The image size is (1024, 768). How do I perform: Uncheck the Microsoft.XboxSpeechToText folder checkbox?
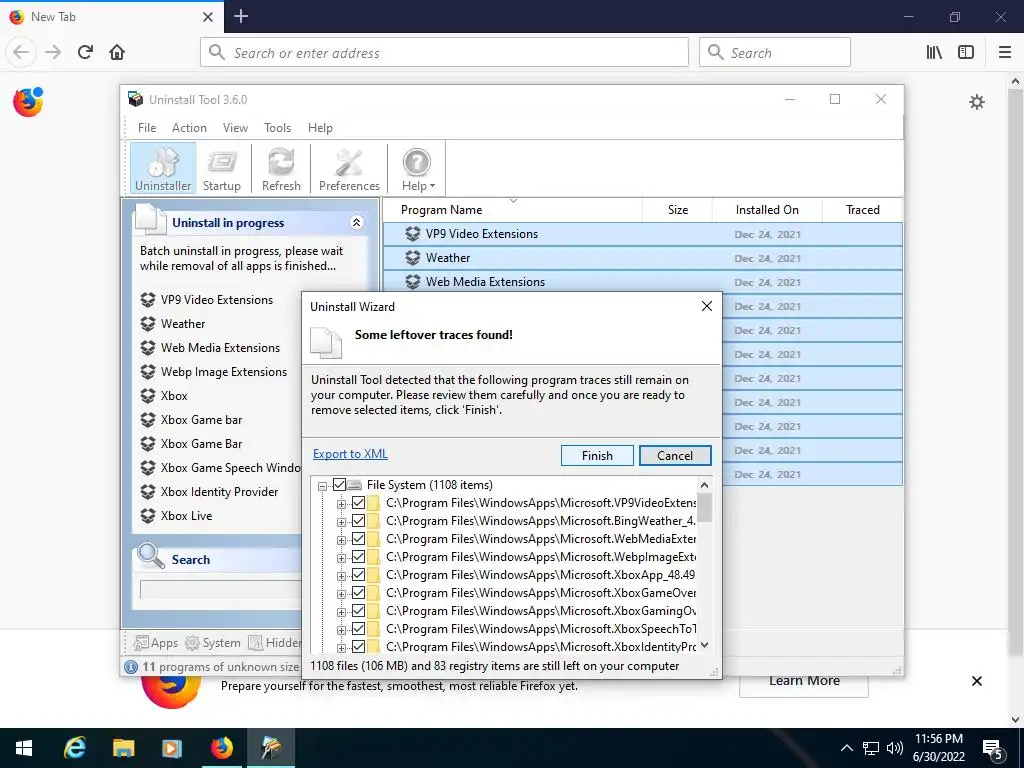click(359, 629)
